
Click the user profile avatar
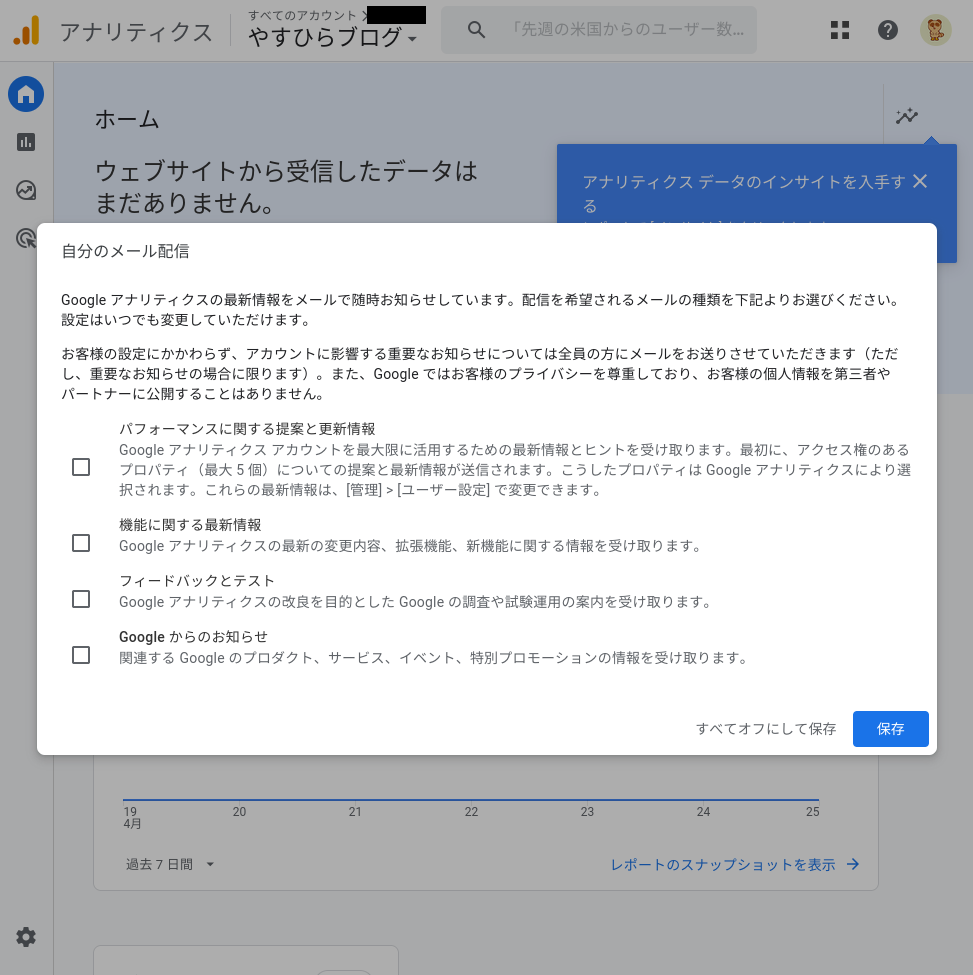(x=936, y=30)
